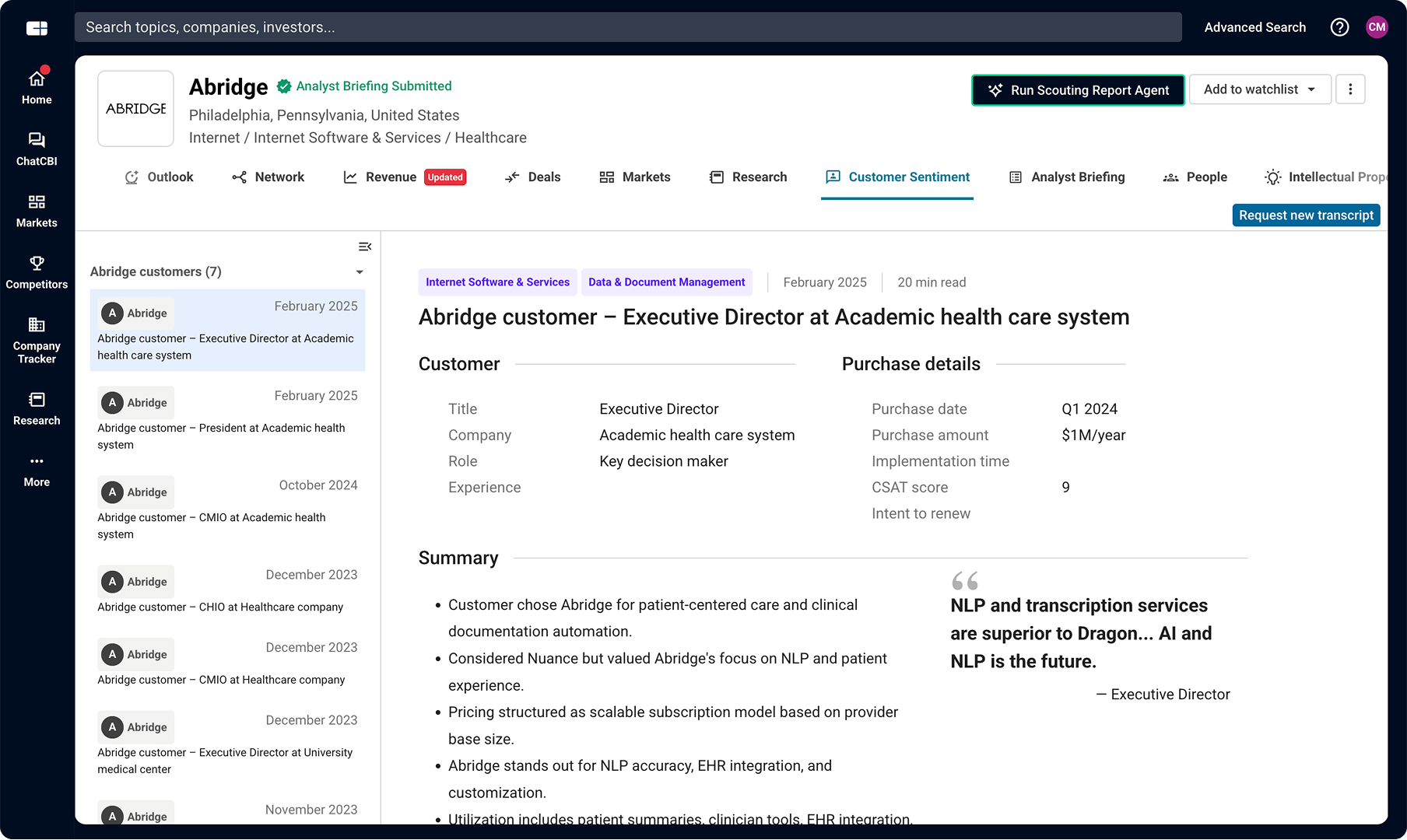The height and width of the screenshot is (840, 1407).
Task: Open the Revenue tab
Action: (x=391, y=177)
